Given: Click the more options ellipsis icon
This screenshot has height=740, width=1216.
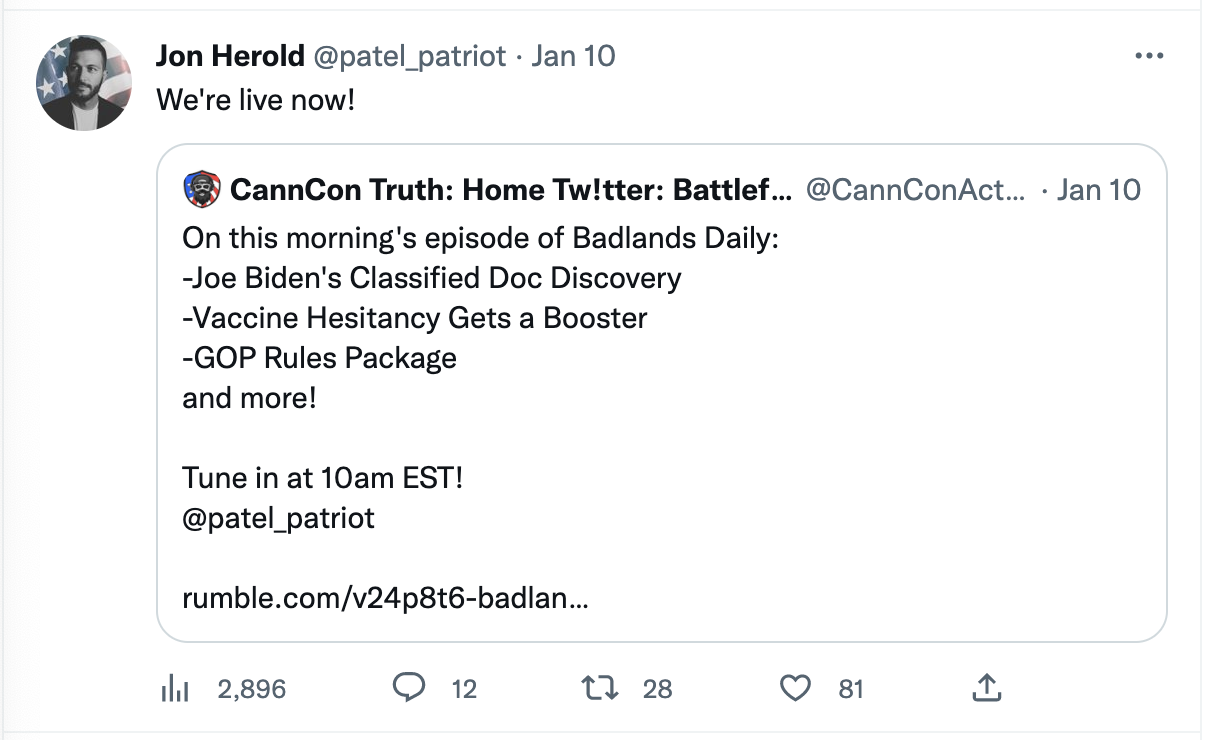Looking at the screenshot, I should click(x=1148, y=55).
